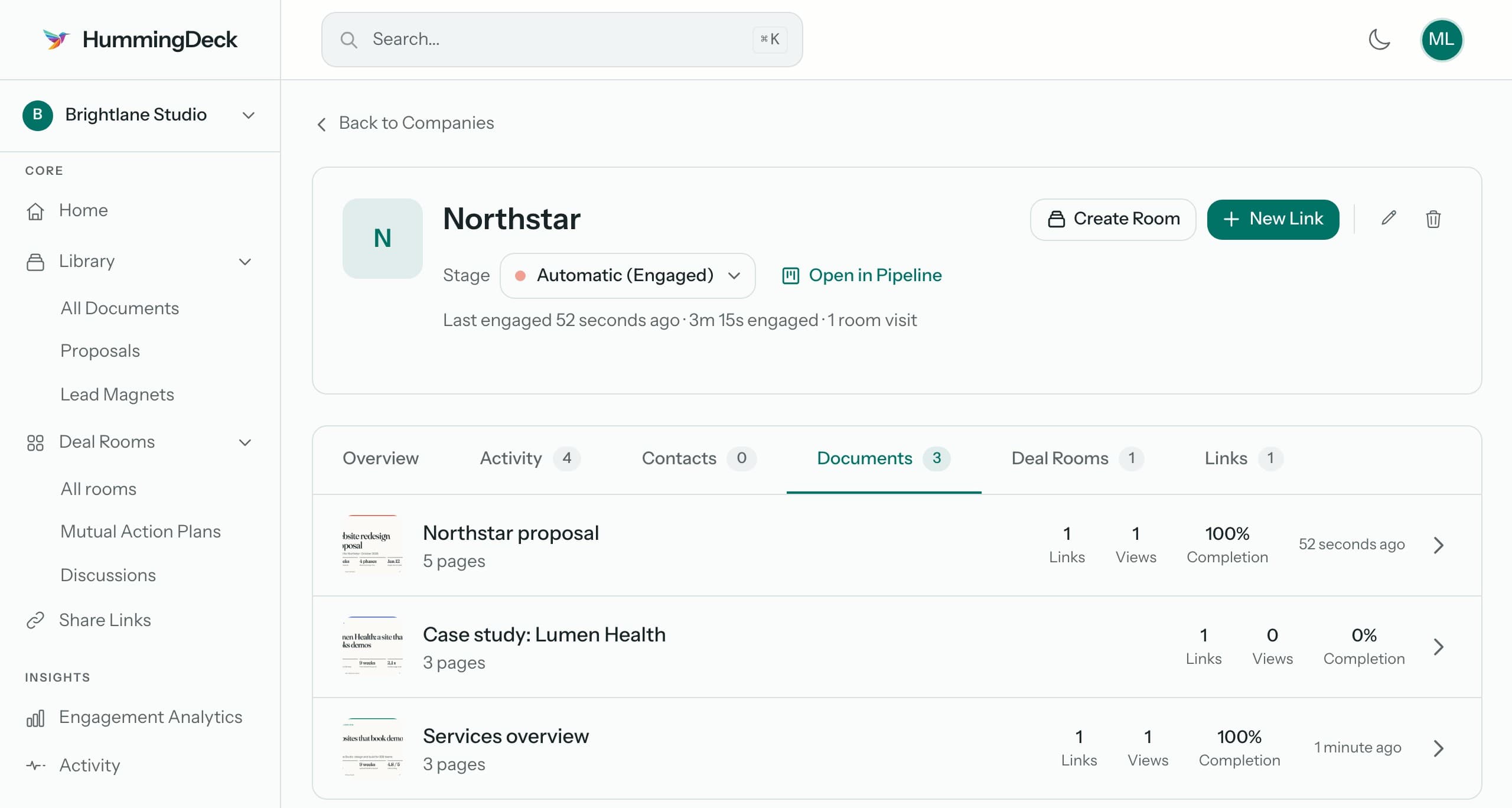Click the pipeline board icon next to Open in Pipeline
Screen dimensions: 1512x808
(x=790, y=276)
